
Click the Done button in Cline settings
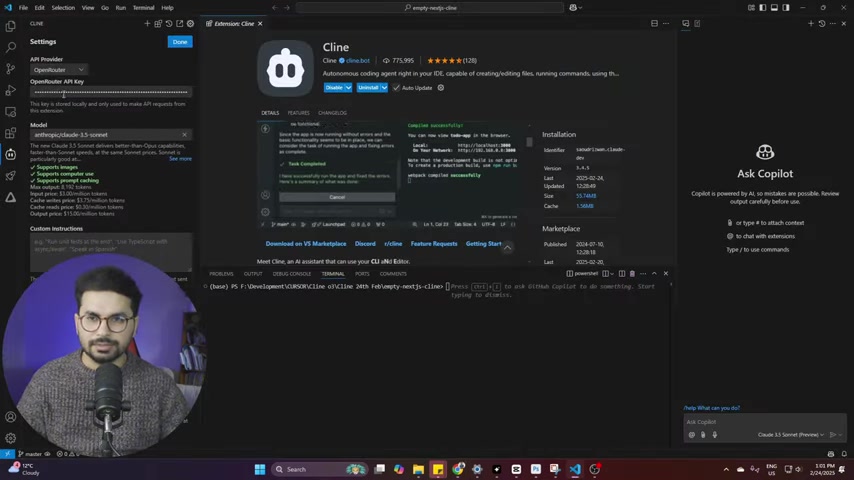180,42
